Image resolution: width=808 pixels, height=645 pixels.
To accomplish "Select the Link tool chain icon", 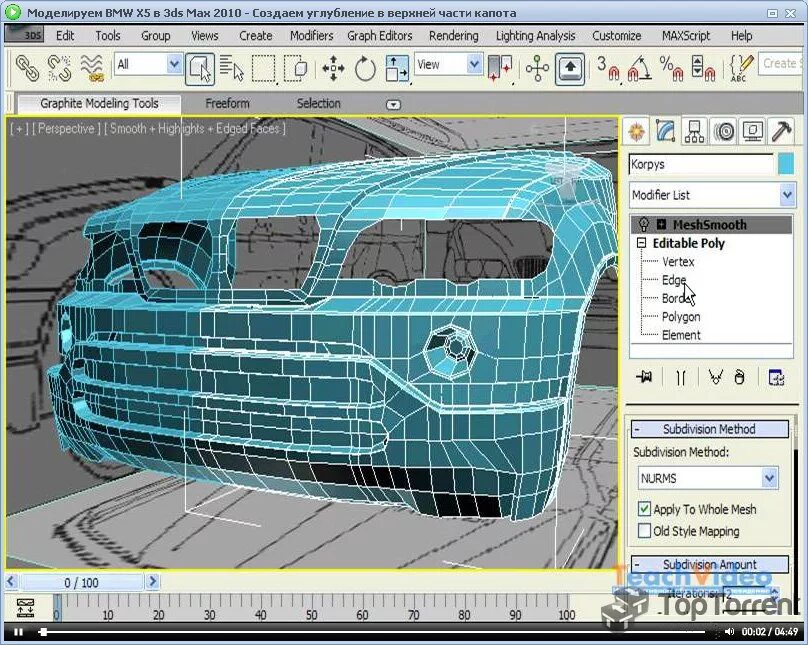I will (x=27, y=67).
